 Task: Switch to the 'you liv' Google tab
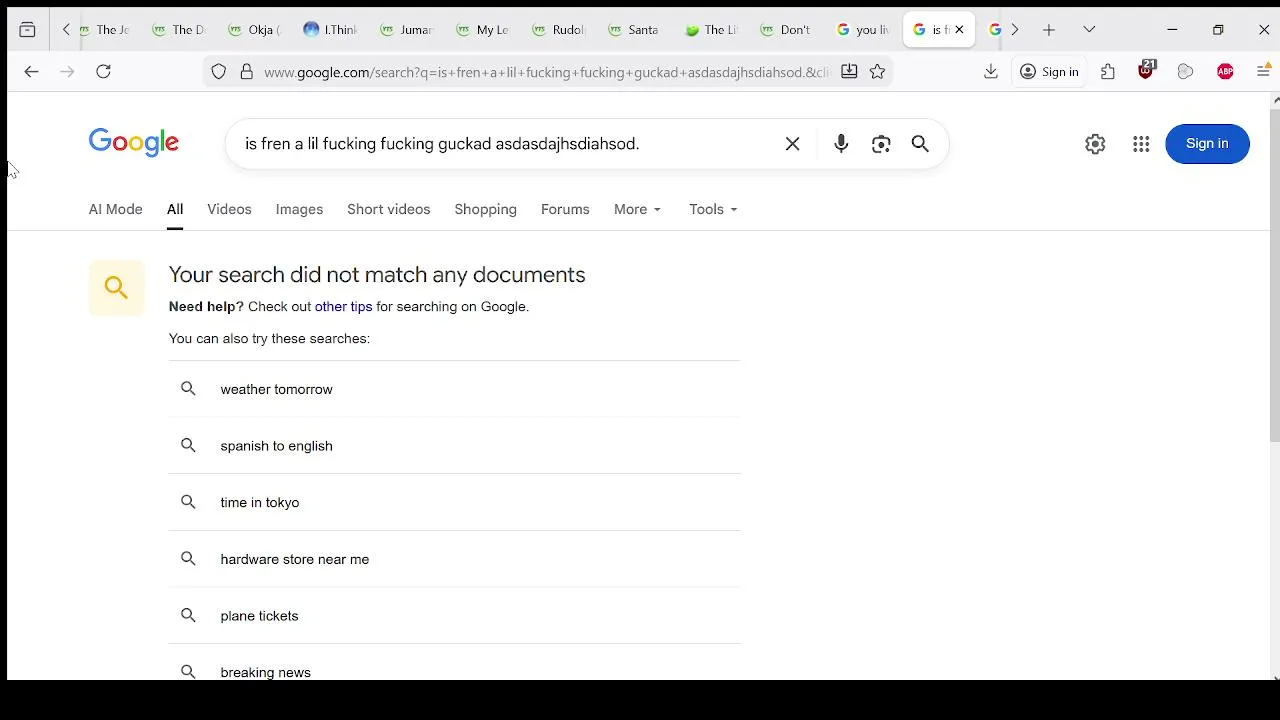coord(862,30)
